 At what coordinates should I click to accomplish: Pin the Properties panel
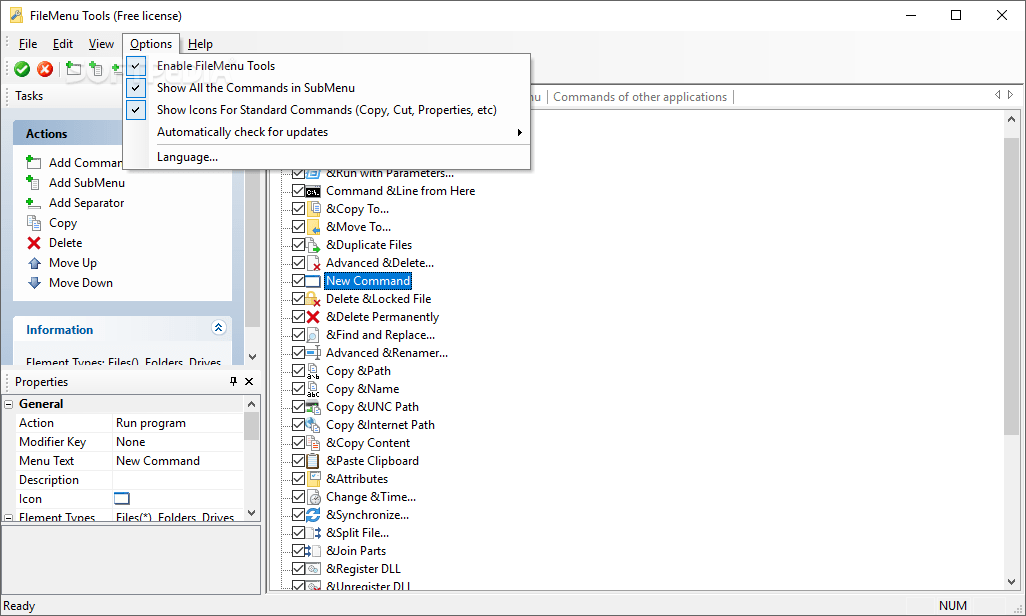coord(232,381)
